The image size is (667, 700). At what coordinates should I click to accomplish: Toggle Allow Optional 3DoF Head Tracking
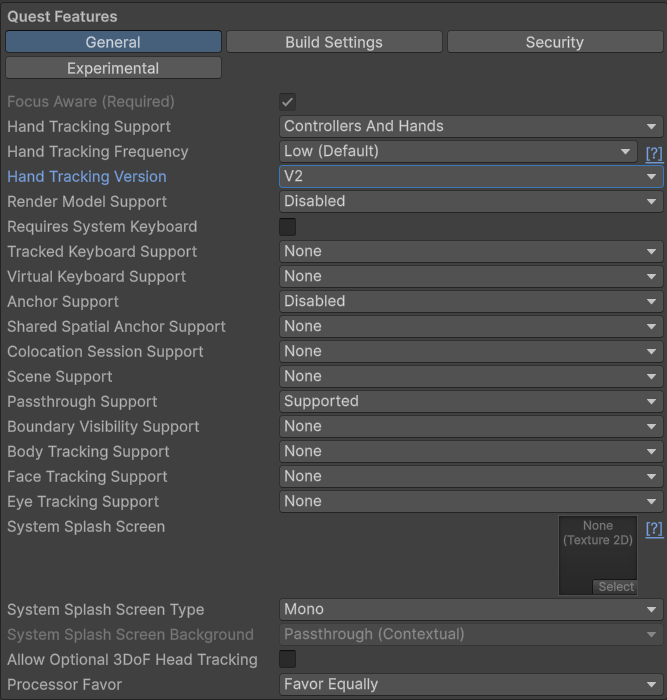pos(288,659)
